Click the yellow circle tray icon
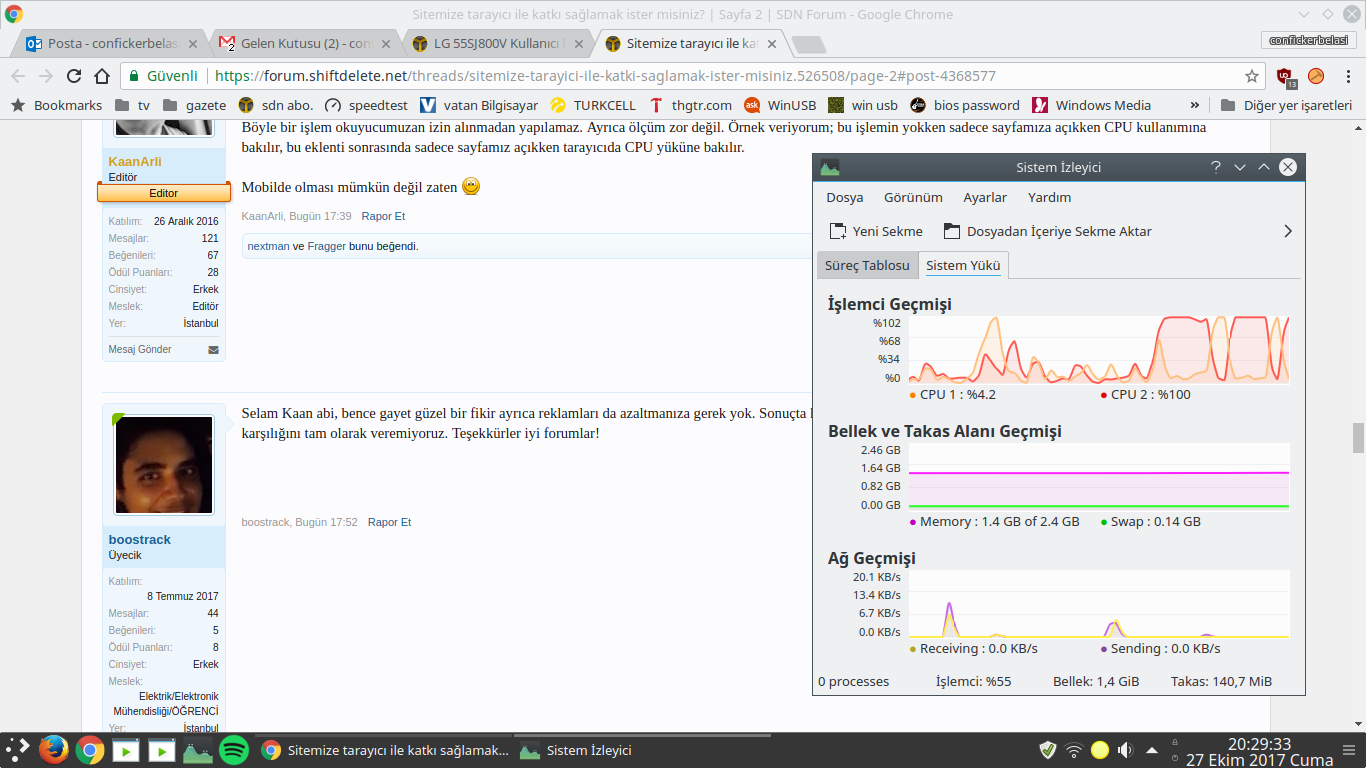This screenshot has height=768, width=1366. point(1100,750)
